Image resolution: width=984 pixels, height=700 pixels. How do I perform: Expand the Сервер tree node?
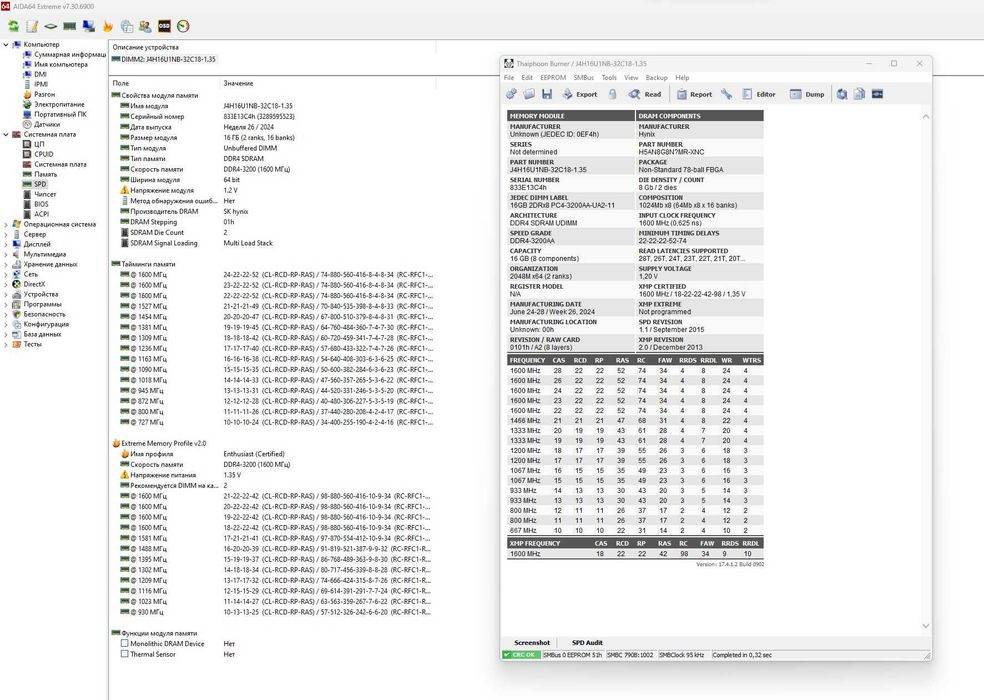[x=6, y=234]
